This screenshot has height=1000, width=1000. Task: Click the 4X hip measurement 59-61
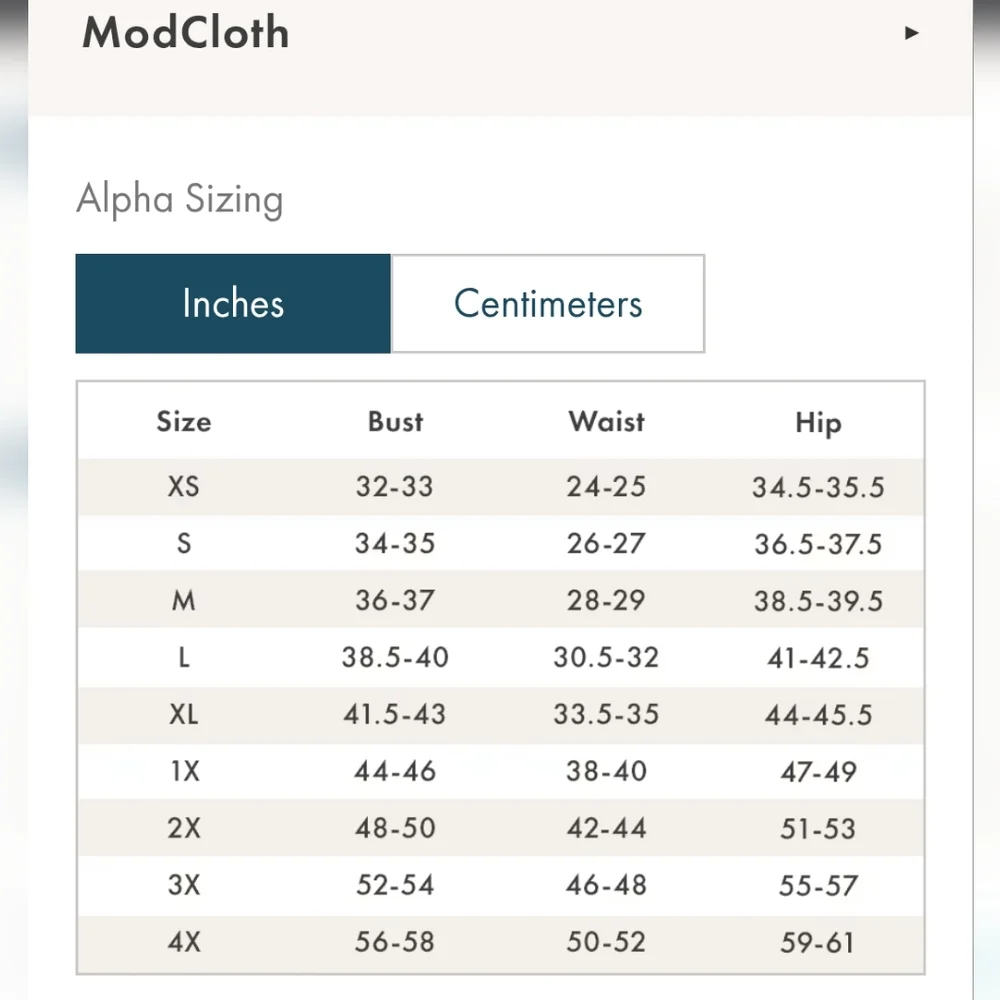[x=818, y=943]
